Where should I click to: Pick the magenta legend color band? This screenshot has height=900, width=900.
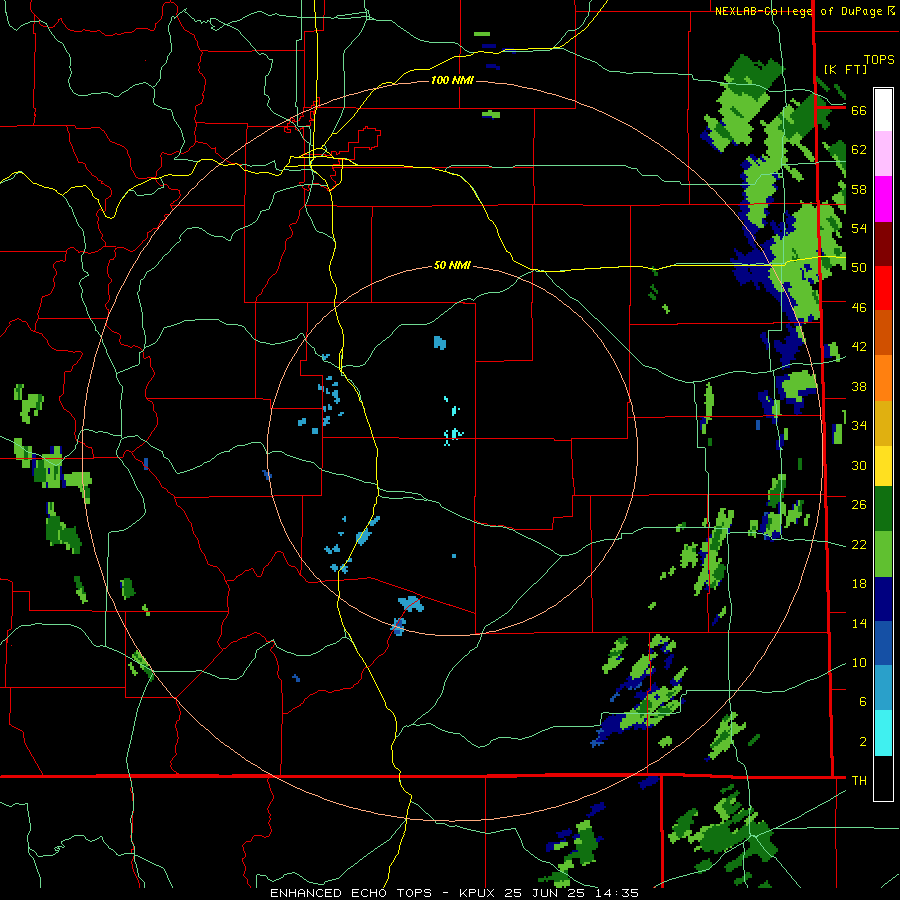883,199
